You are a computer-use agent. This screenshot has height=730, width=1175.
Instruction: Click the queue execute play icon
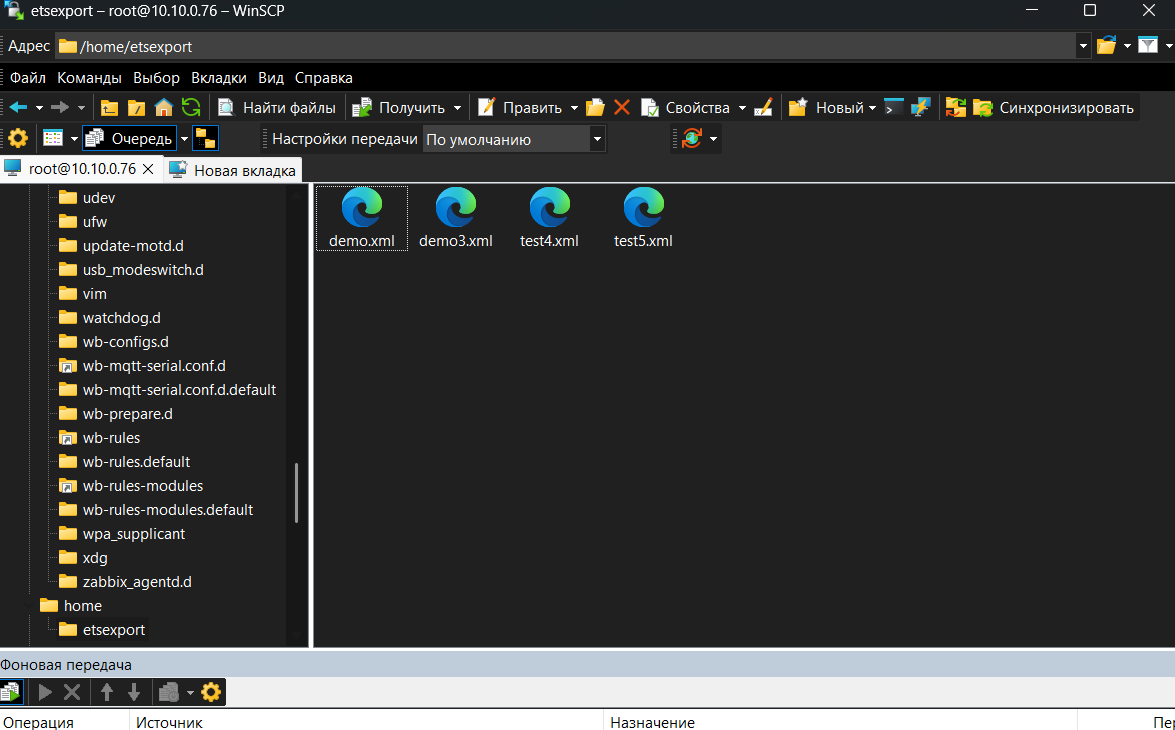(45, 692)
